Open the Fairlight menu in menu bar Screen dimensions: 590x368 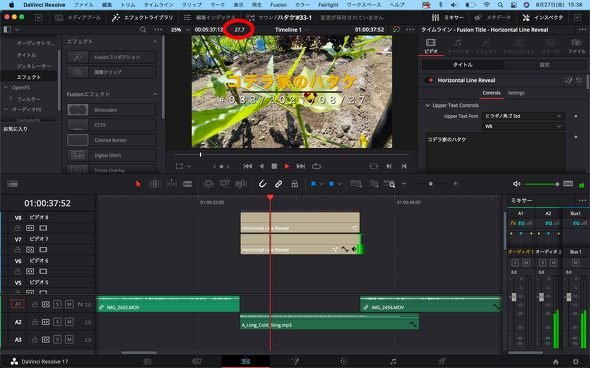pyautogui.click(x=328, y=5)
